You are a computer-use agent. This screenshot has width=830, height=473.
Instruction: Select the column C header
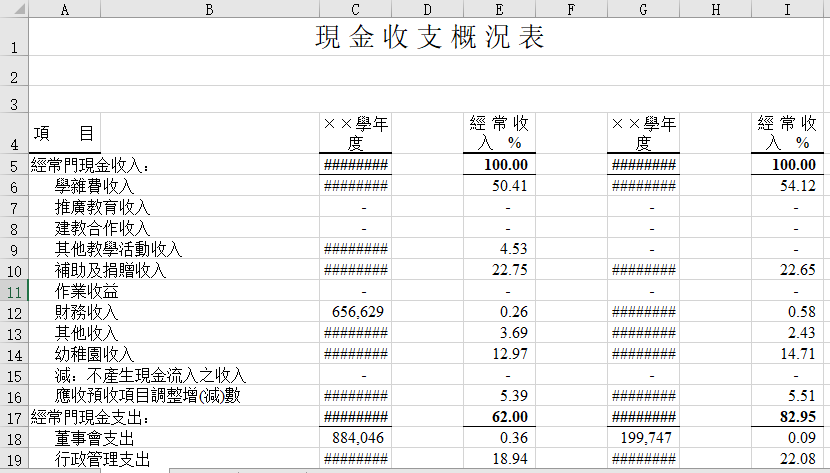click(x=355, y=9)
